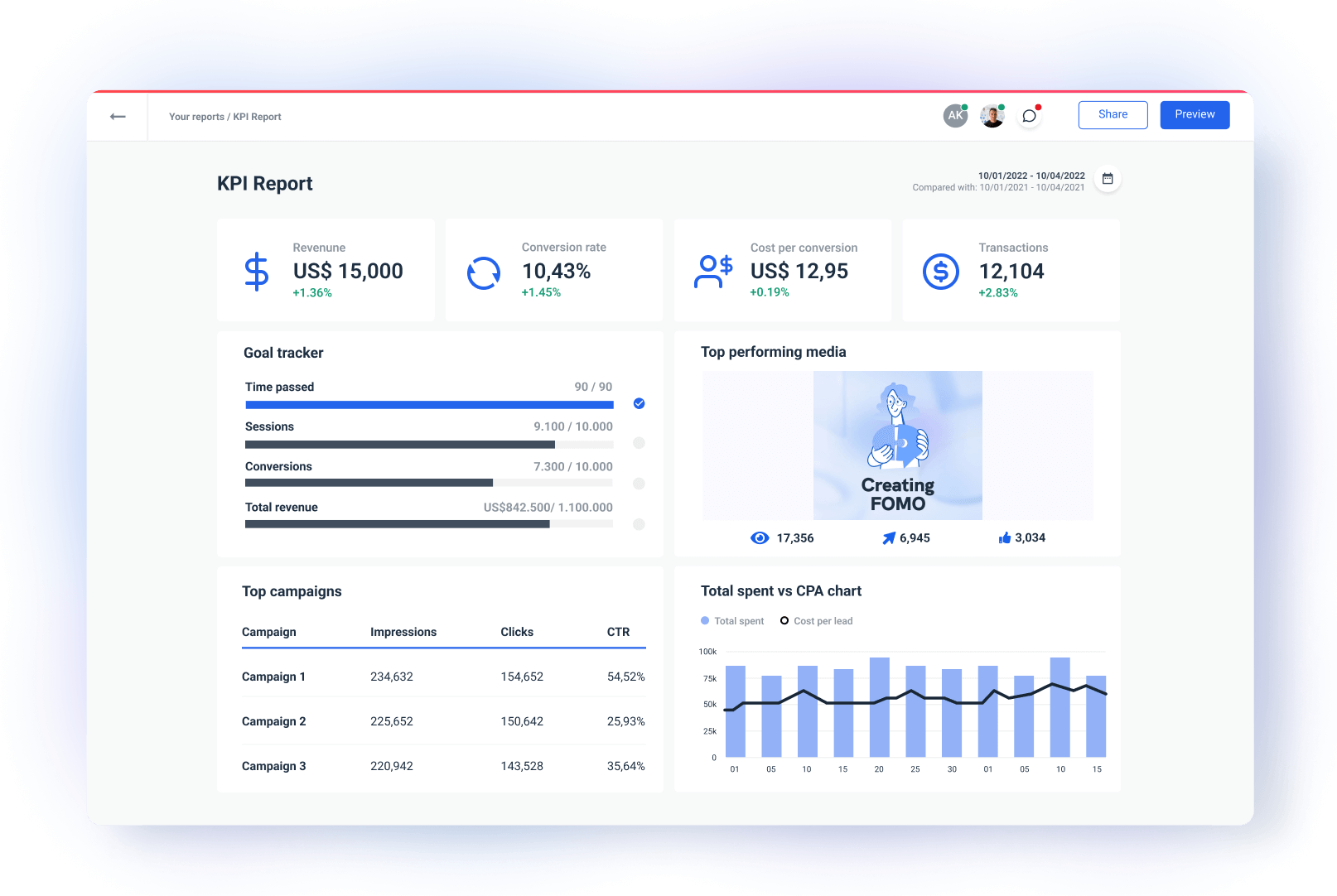Click the Revenue dollar sign icon
The width and height of the screenshot is (1337, 896).
pos(257,271)
